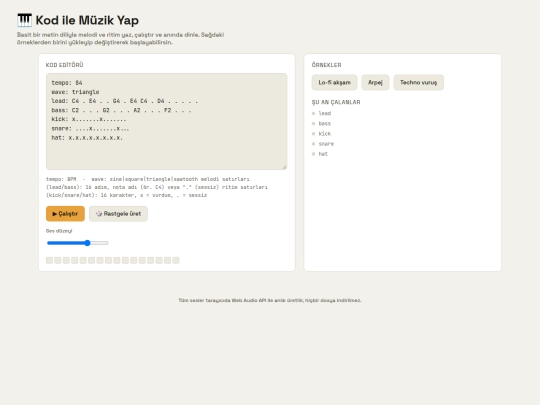Viewport: 540px width, 405px height.
Task: Click the Rastgele üret button
Action: pyautogui.click(x=118, y=214)
